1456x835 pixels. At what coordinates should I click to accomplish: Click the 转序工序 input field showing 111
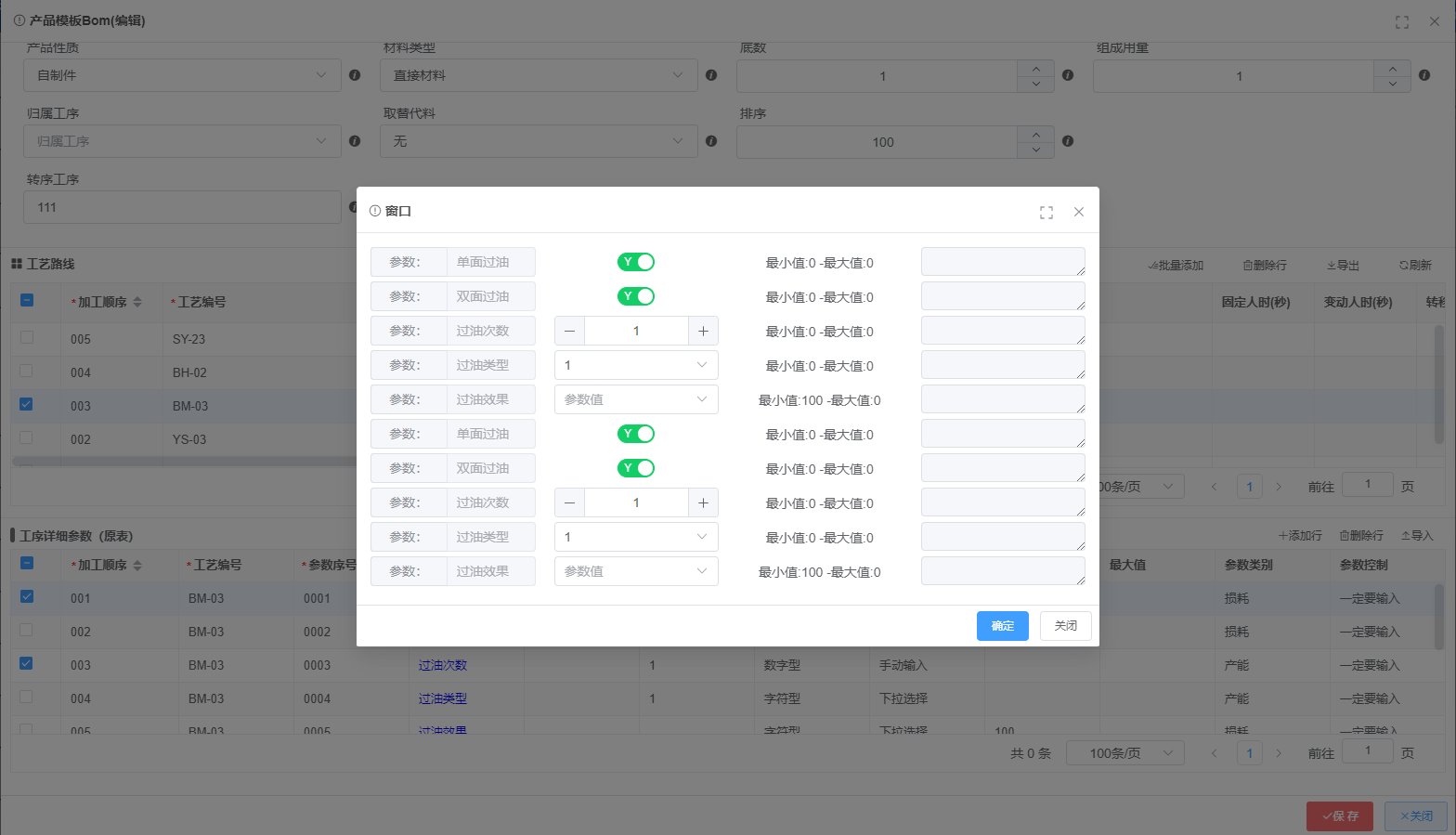point(182,207)
